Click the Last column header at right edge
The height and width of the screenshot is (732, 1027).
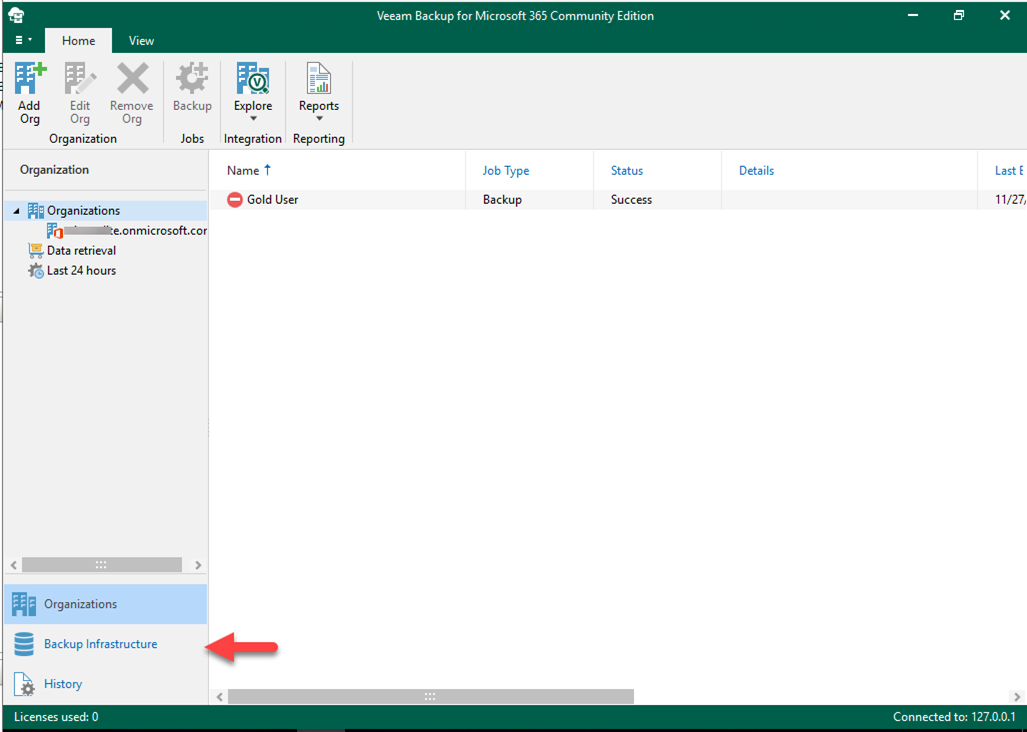(1009, 171)
